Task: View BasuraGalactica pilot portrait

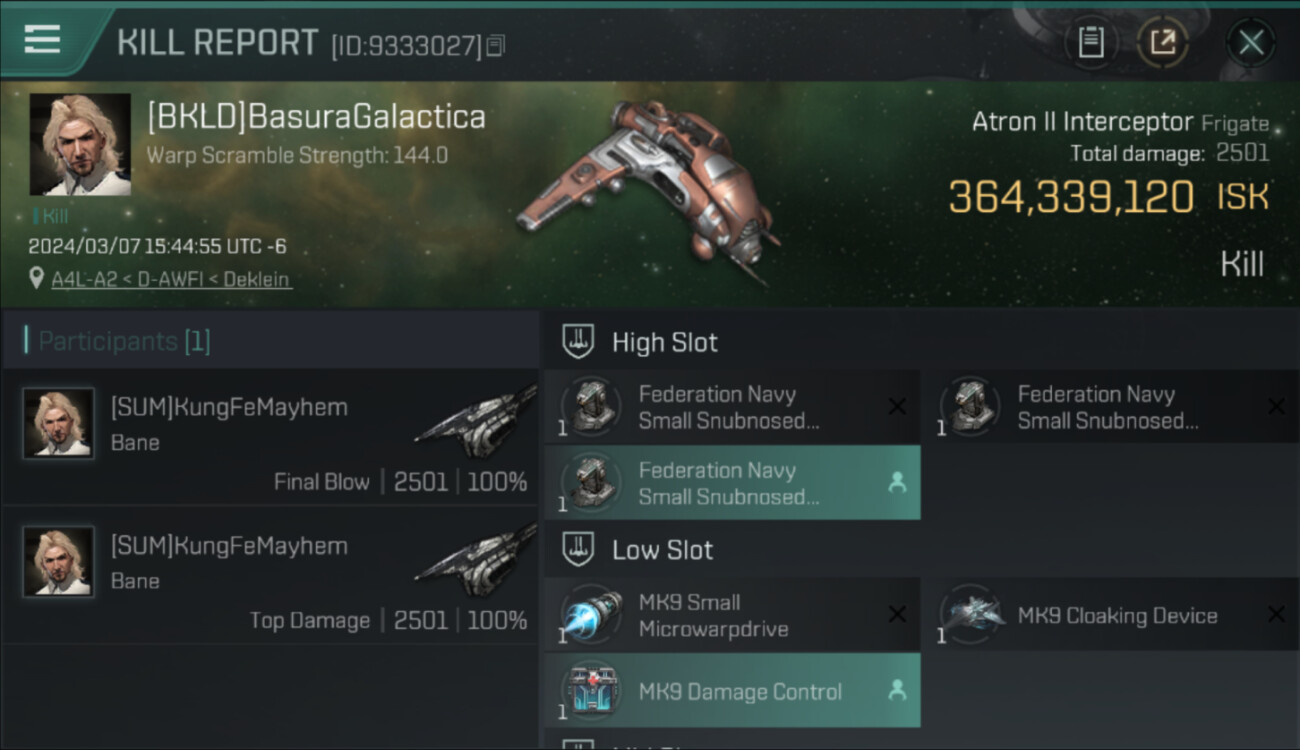Action: (x=80, y=145)
